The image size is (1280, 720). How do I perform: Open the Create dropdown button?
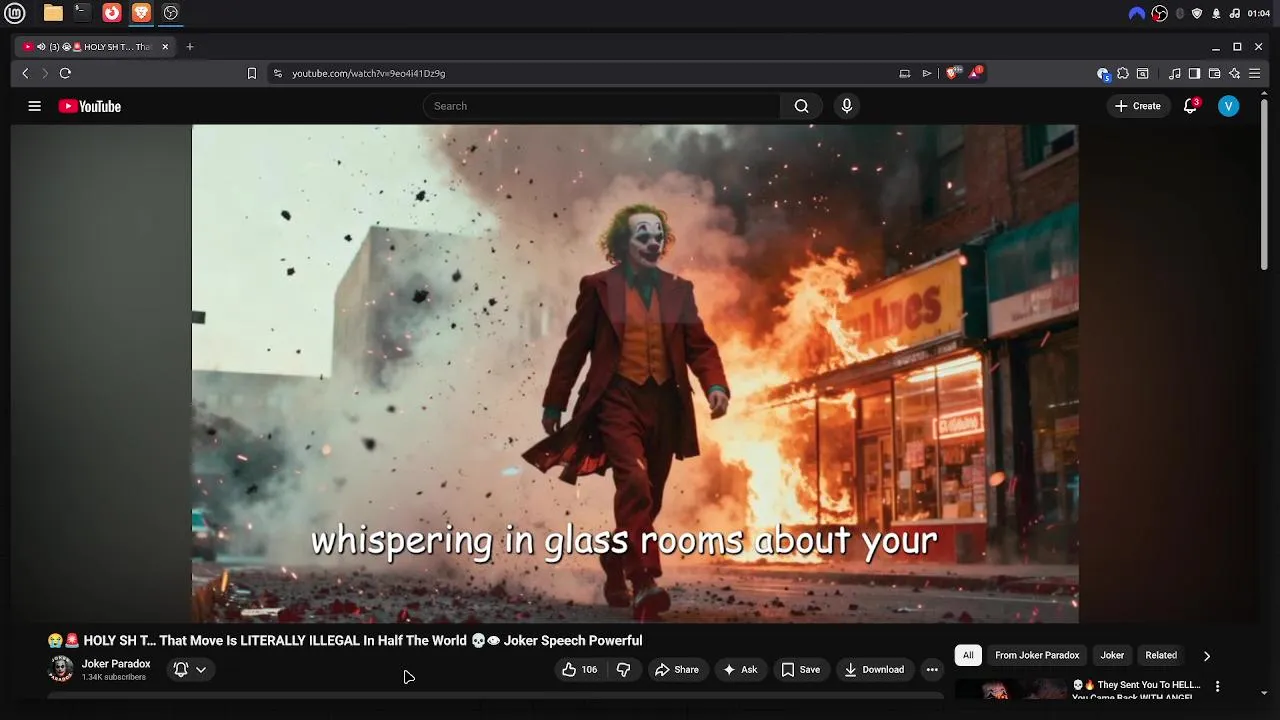tap(1138, 106)
